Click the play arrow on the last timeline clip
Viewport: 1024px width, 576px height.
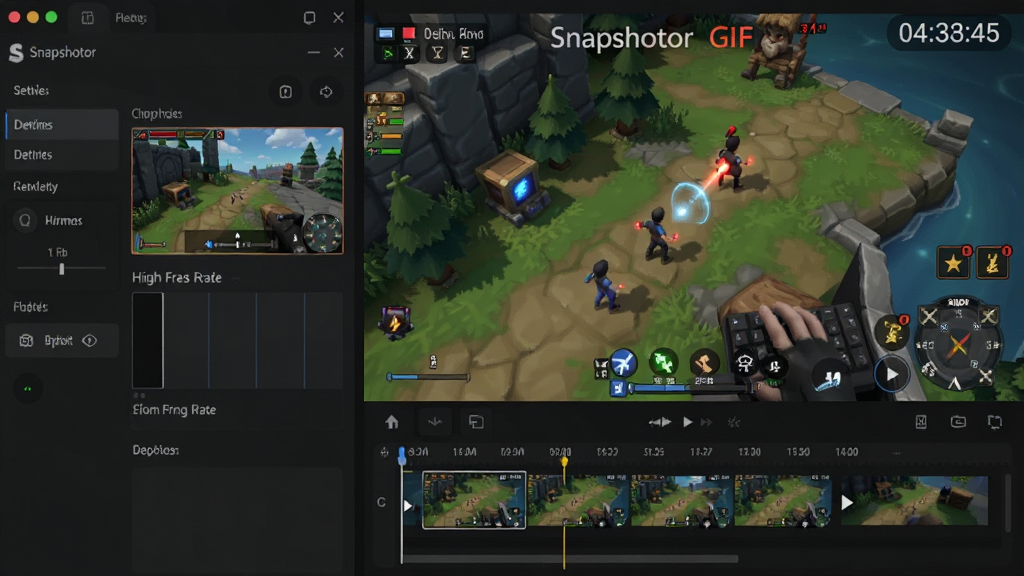pos(847,502)
